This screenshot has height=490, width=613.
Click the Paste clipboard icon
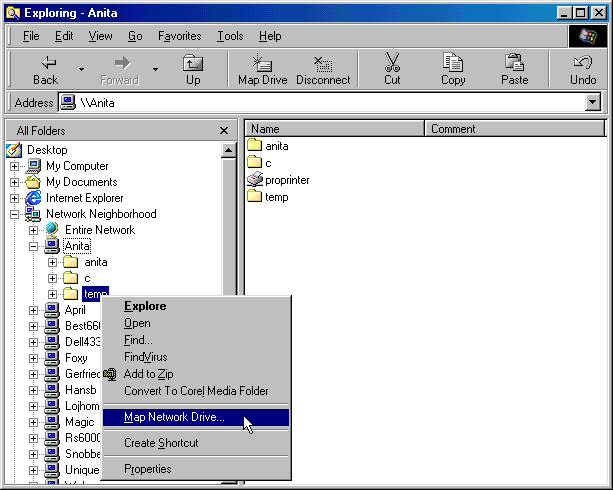click(x=515, y=63)
